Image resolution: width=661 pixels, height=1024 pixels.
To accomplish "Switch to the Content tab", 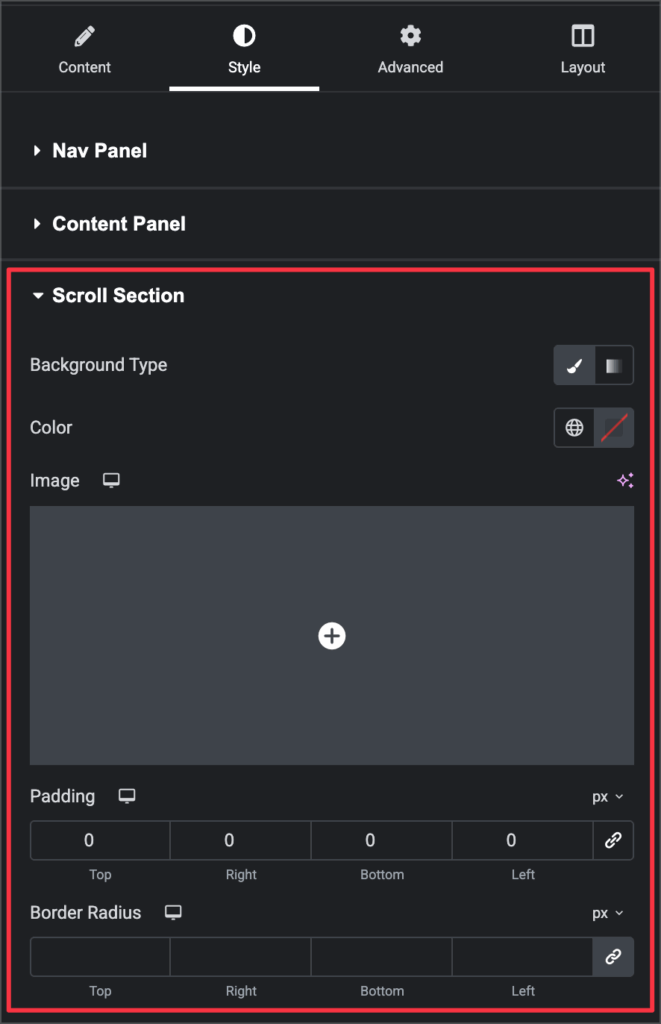I will coord(85,50).
